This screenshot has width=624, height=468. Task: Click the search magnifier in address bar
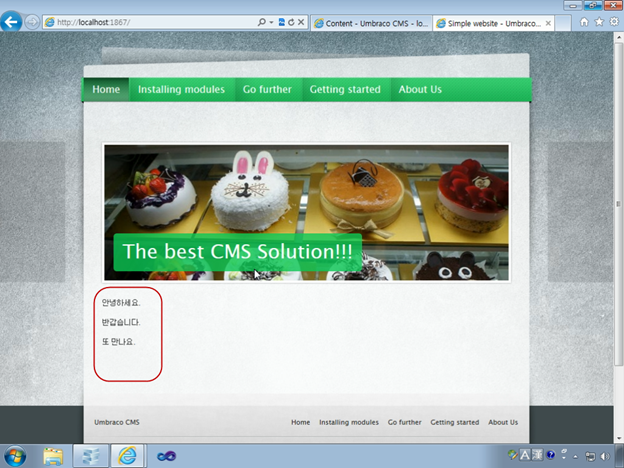[x=261, y=22]
